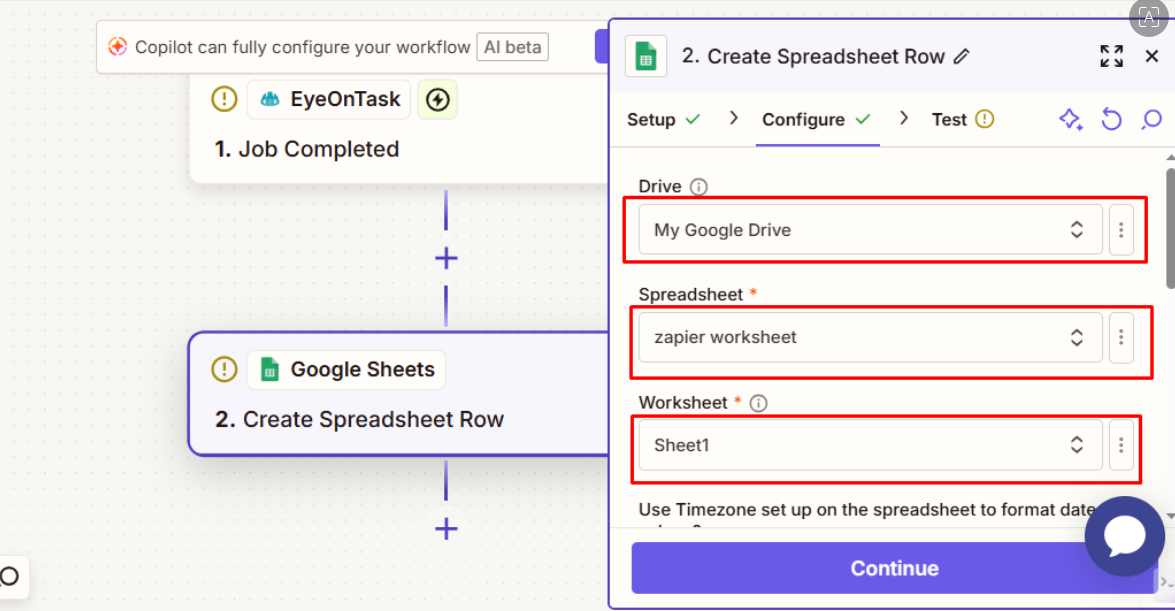Viewport: 1175px width, 611px height.
Task: Open three-dot options for Spreadsheet field
Action: [1121, 338]
